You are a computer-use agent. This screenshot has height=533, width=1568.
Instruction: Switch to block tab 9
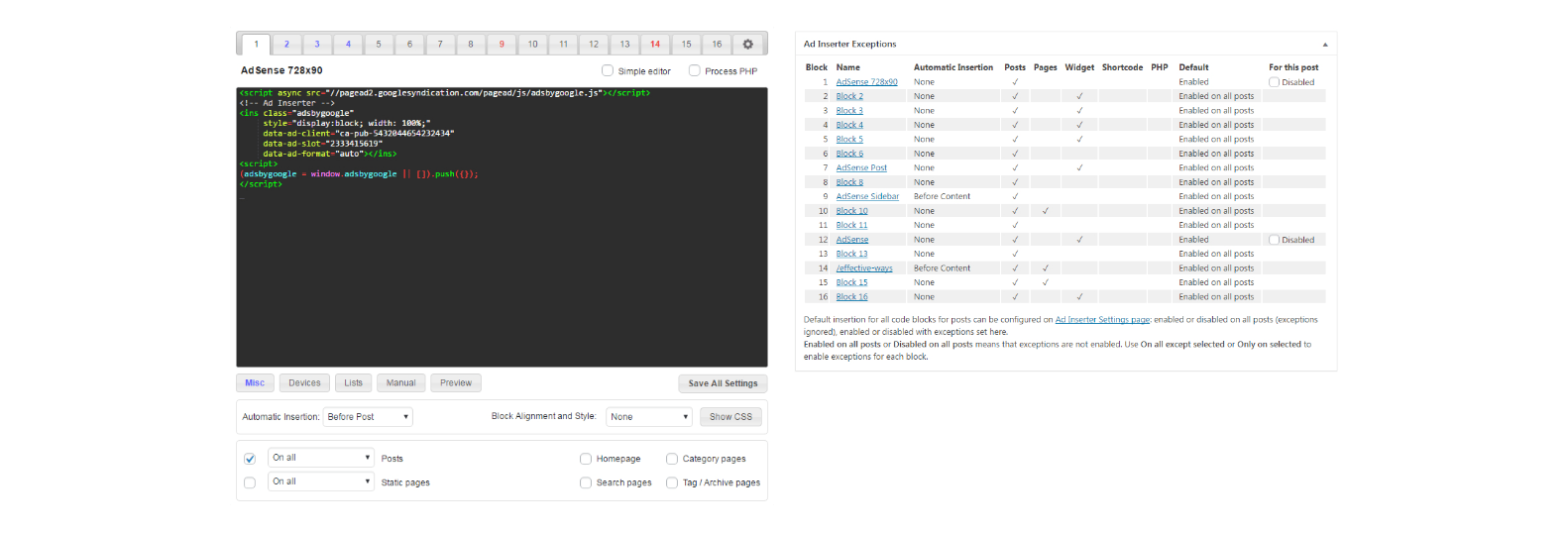tap(502, 45)
